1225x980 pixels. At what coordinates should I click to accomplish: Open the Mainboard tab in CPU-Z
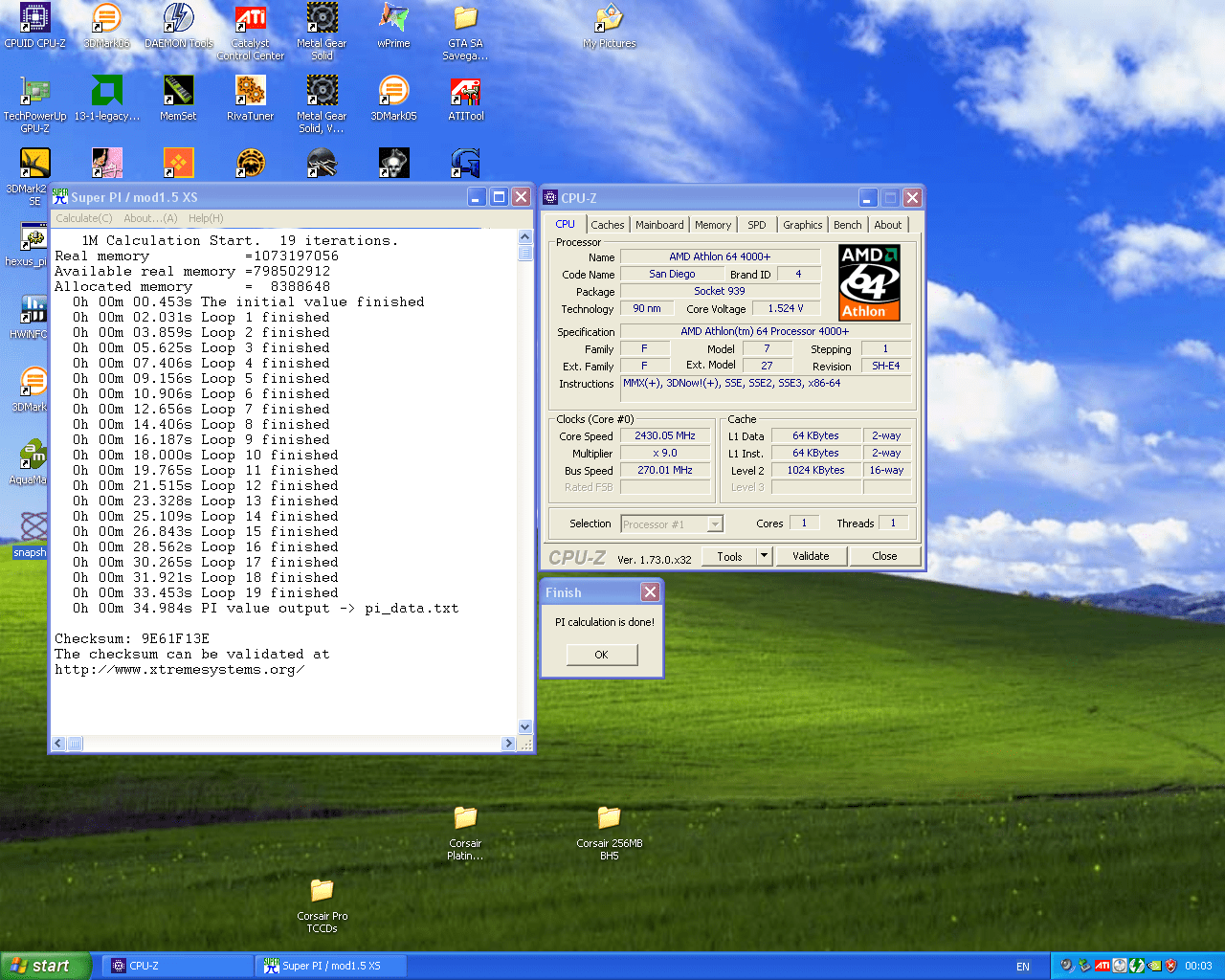[x=659, y=225]
